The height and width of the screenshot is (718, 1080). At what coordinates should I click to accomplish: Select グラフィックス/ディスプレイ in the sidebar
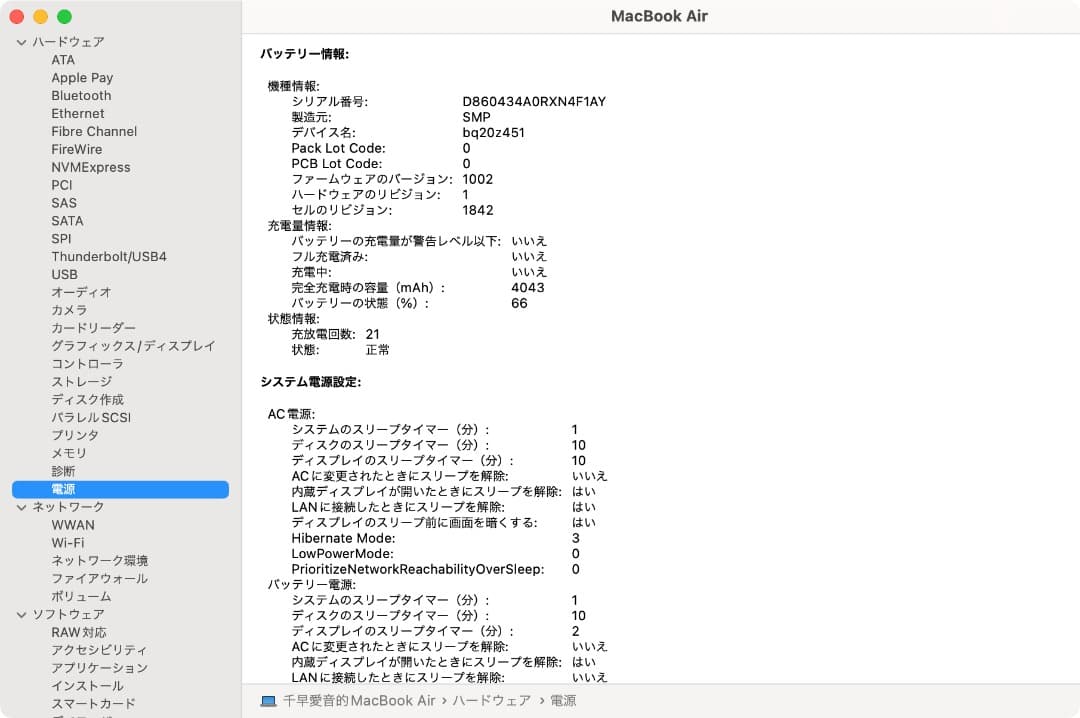[133, 346]
